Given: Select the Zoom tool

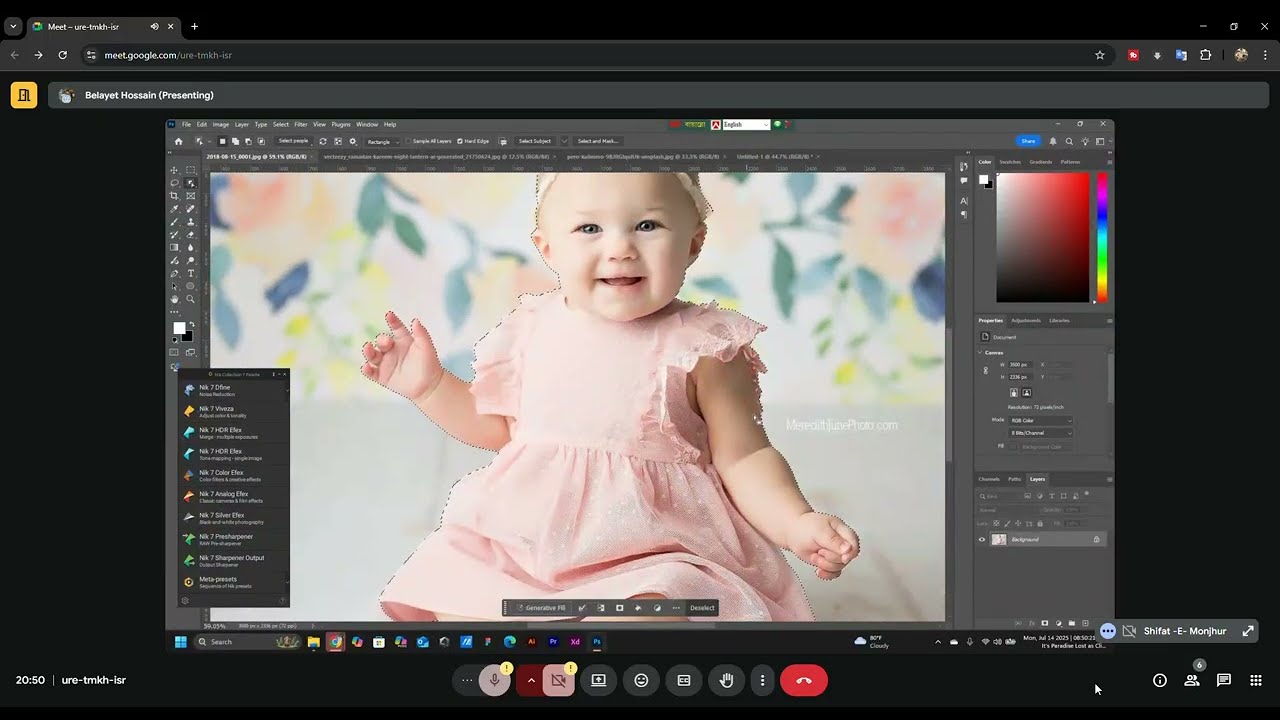Looking at the screenshot, I should pos(190,299).
